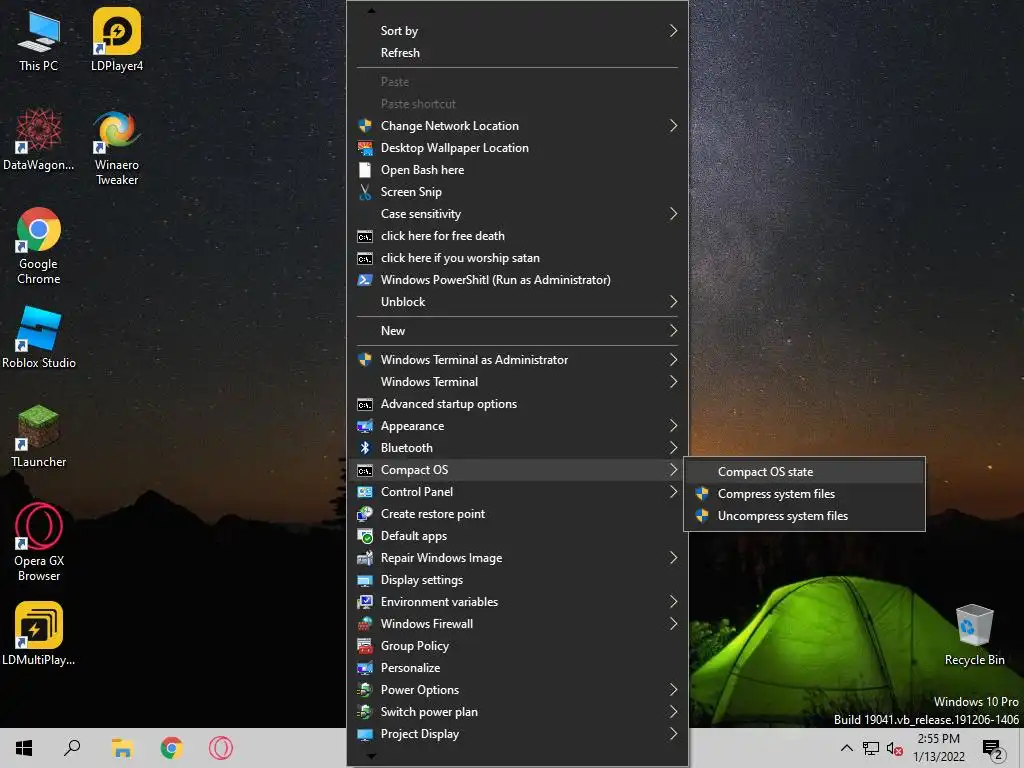The image size is (1024, 768).
Task: Open Change Network Location submenu
Action: (517, 126)
